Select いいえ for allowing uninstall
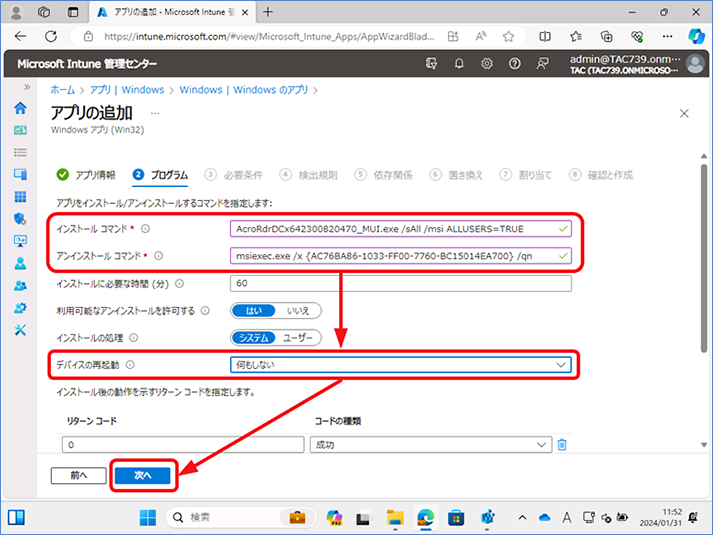This screenshot has height=535, width=713. click(x=298, y=311)
